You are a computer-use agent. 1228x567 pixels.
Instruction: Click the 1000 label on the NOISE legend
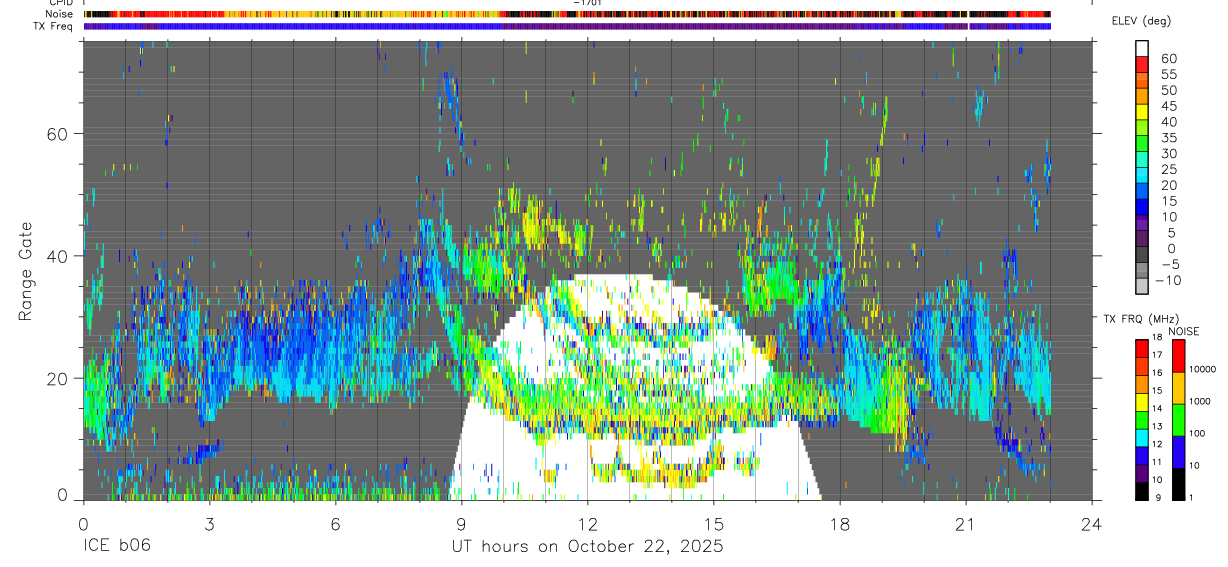1201,401
